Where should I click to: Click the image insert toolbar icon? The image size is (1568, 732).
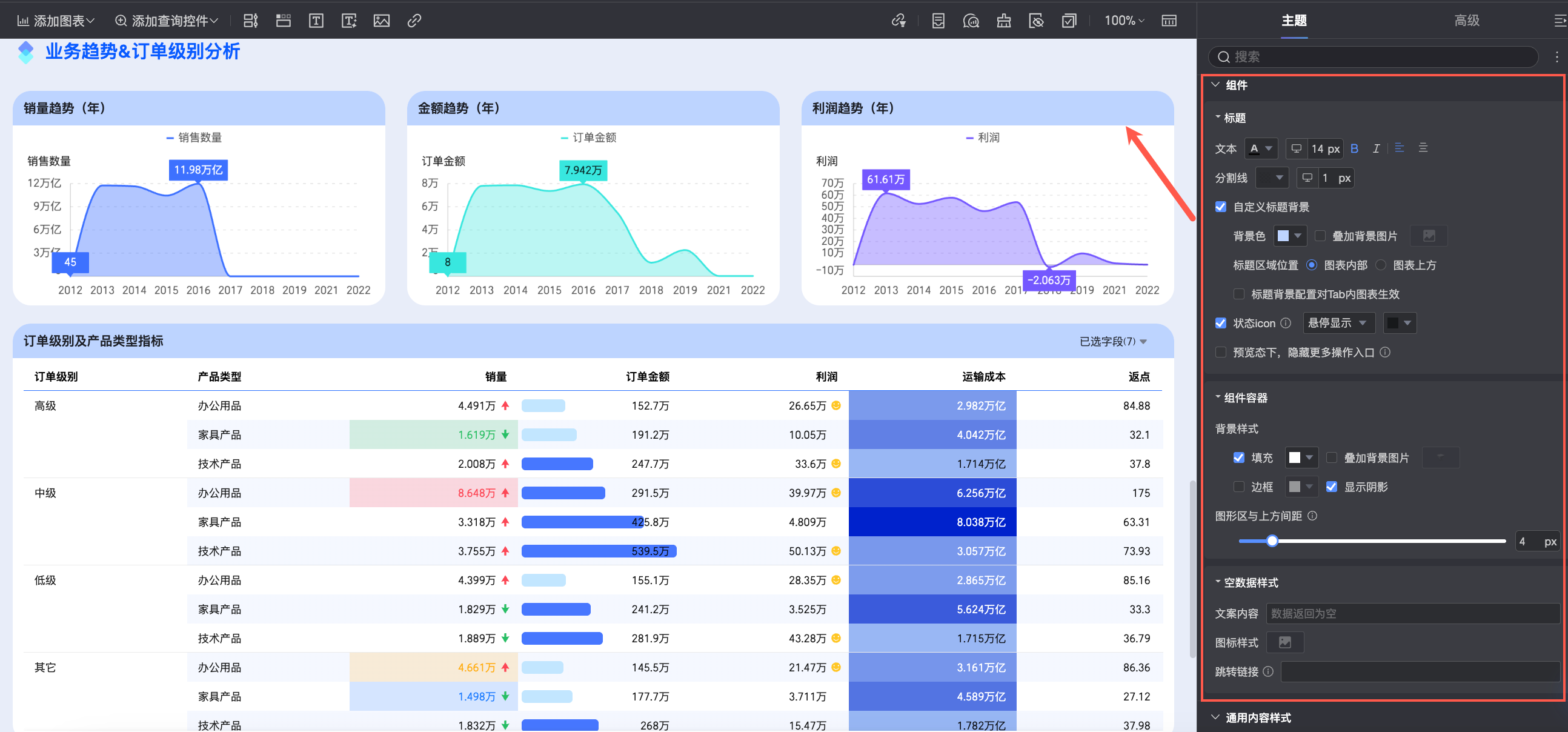[382, 21]
